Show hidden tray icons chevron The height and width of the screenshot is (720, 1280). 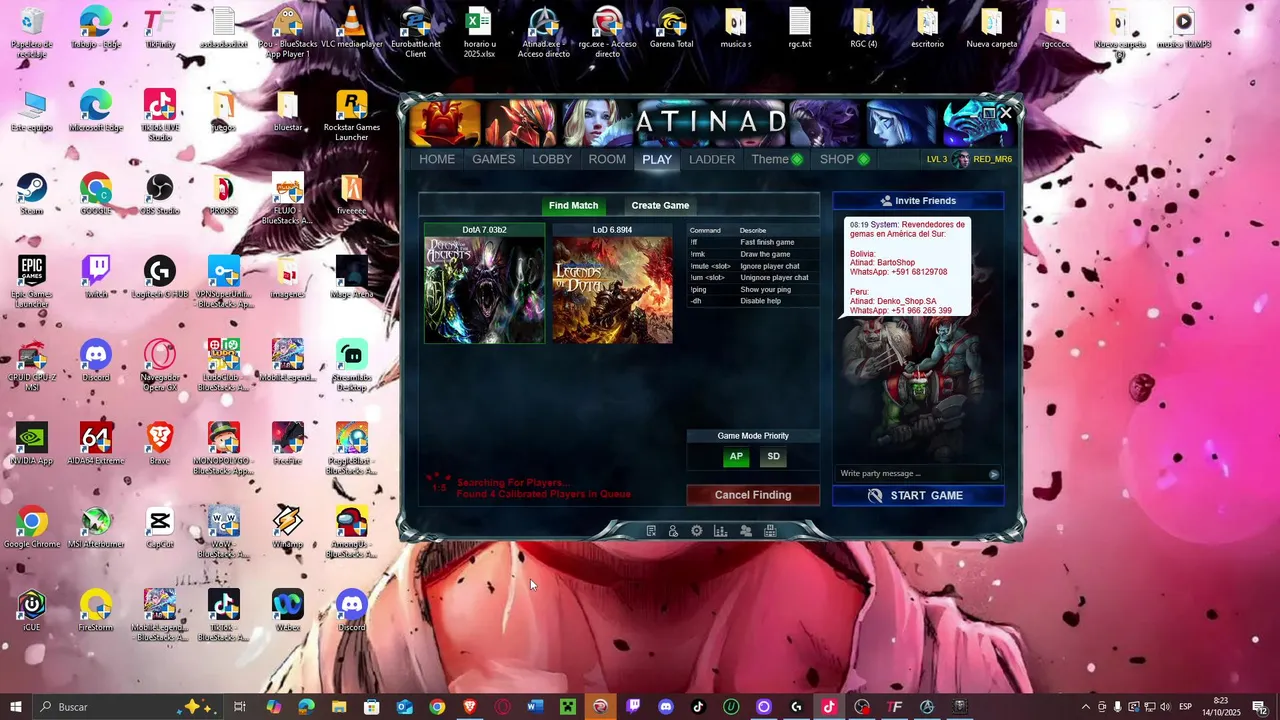pyautogui.click(x=1086, y=707)
